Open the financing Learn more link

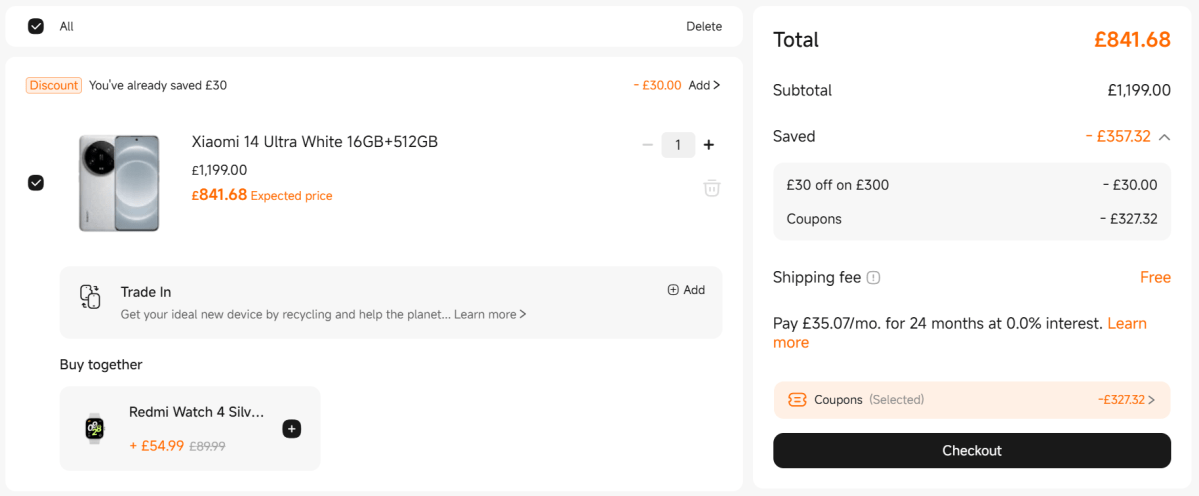(x=1126, y=324)
